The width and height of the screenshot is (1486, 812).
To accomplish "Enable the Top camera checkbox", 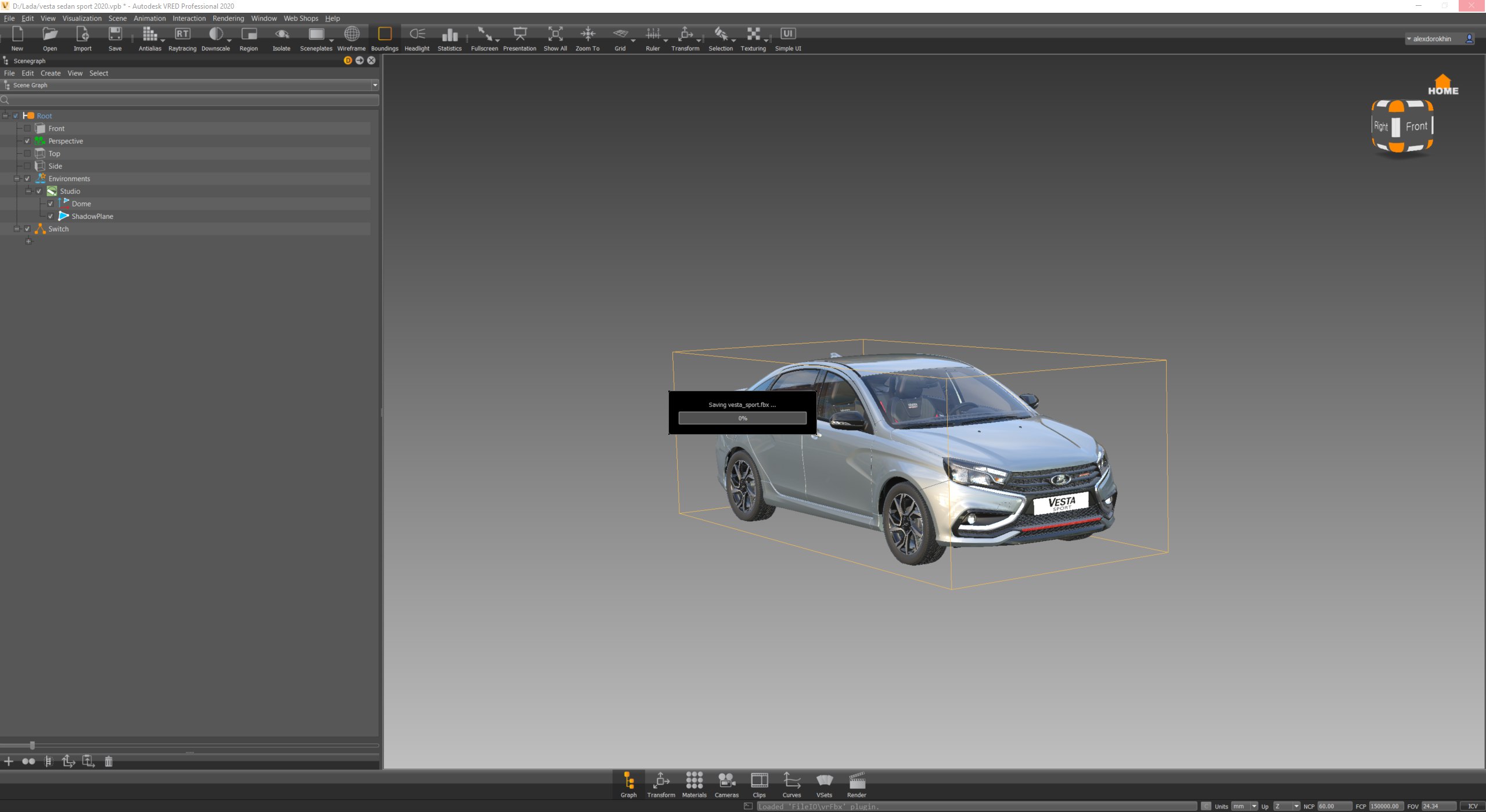I will (27, 153).
